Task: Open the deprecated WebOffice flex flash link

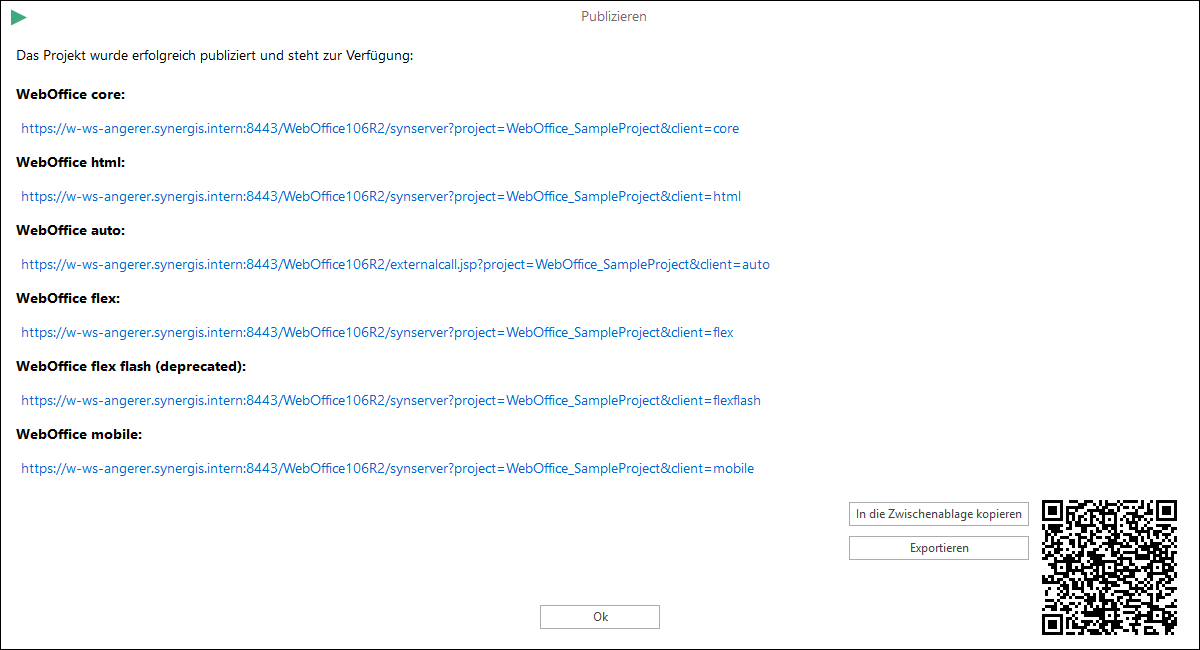Action: pyautogui.click(x=391, y=400)
